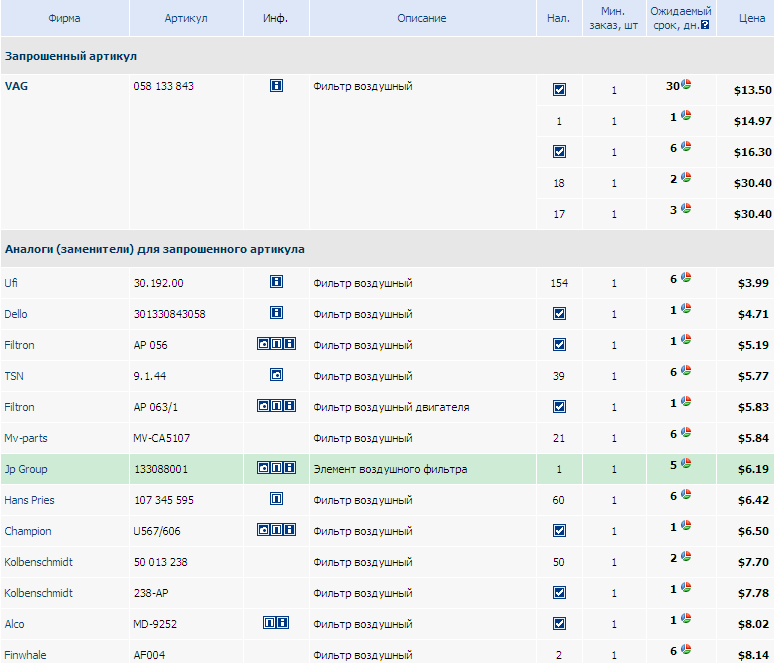
Task: Open the parameters icon for Filtron AP 056
Action: (276, 344)
